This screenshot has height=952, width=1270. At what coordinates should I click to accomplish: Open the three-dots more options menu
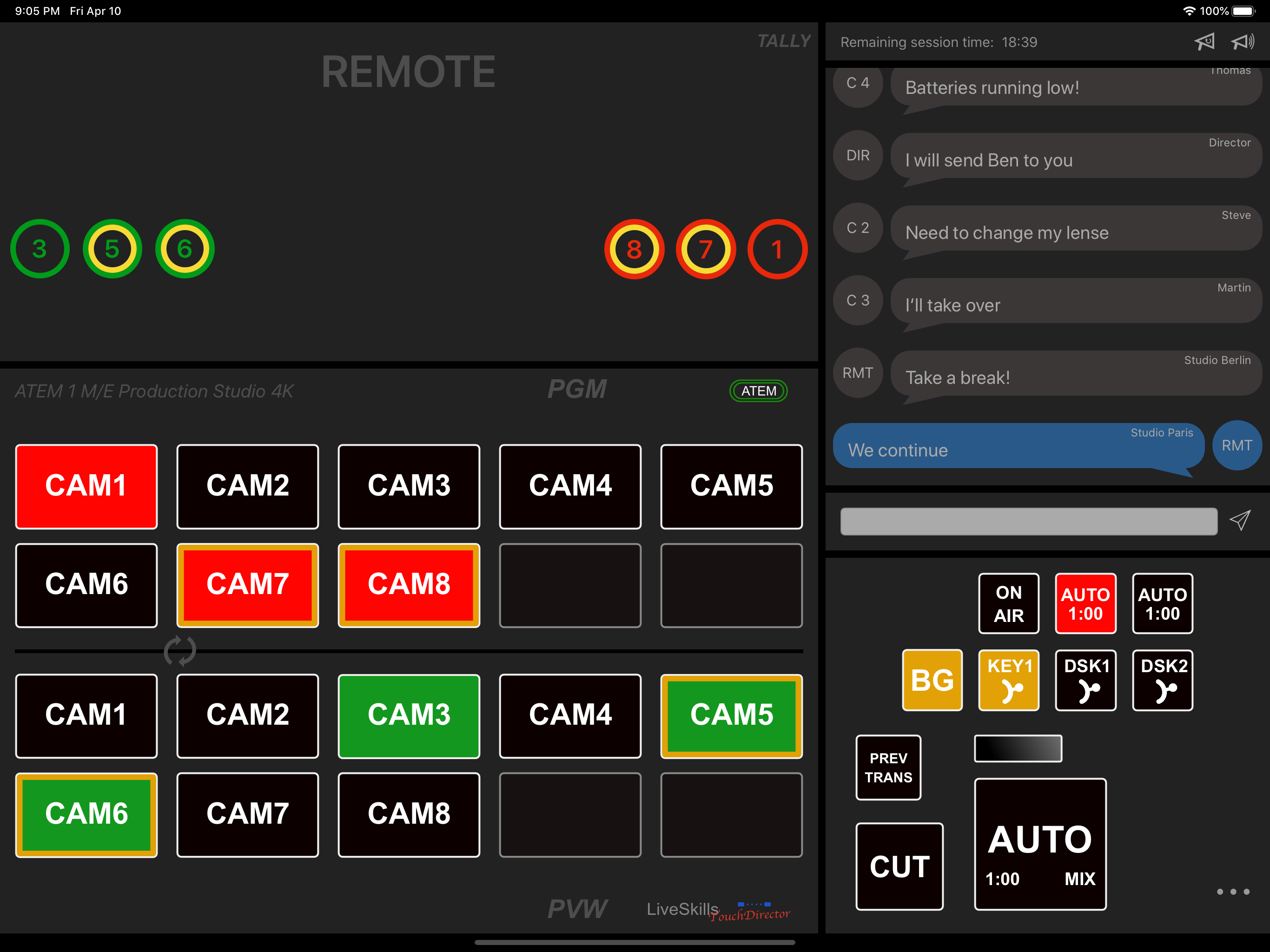[x=1233, y=892]
